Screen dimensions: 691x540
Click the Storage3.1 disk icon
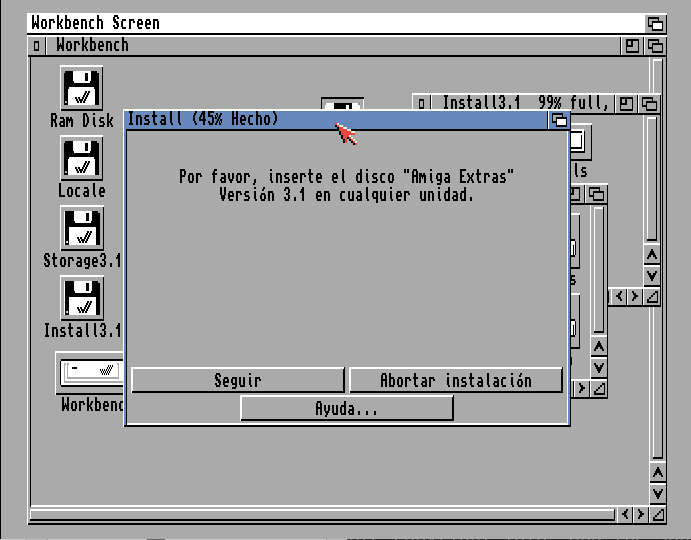click(81, 230)
